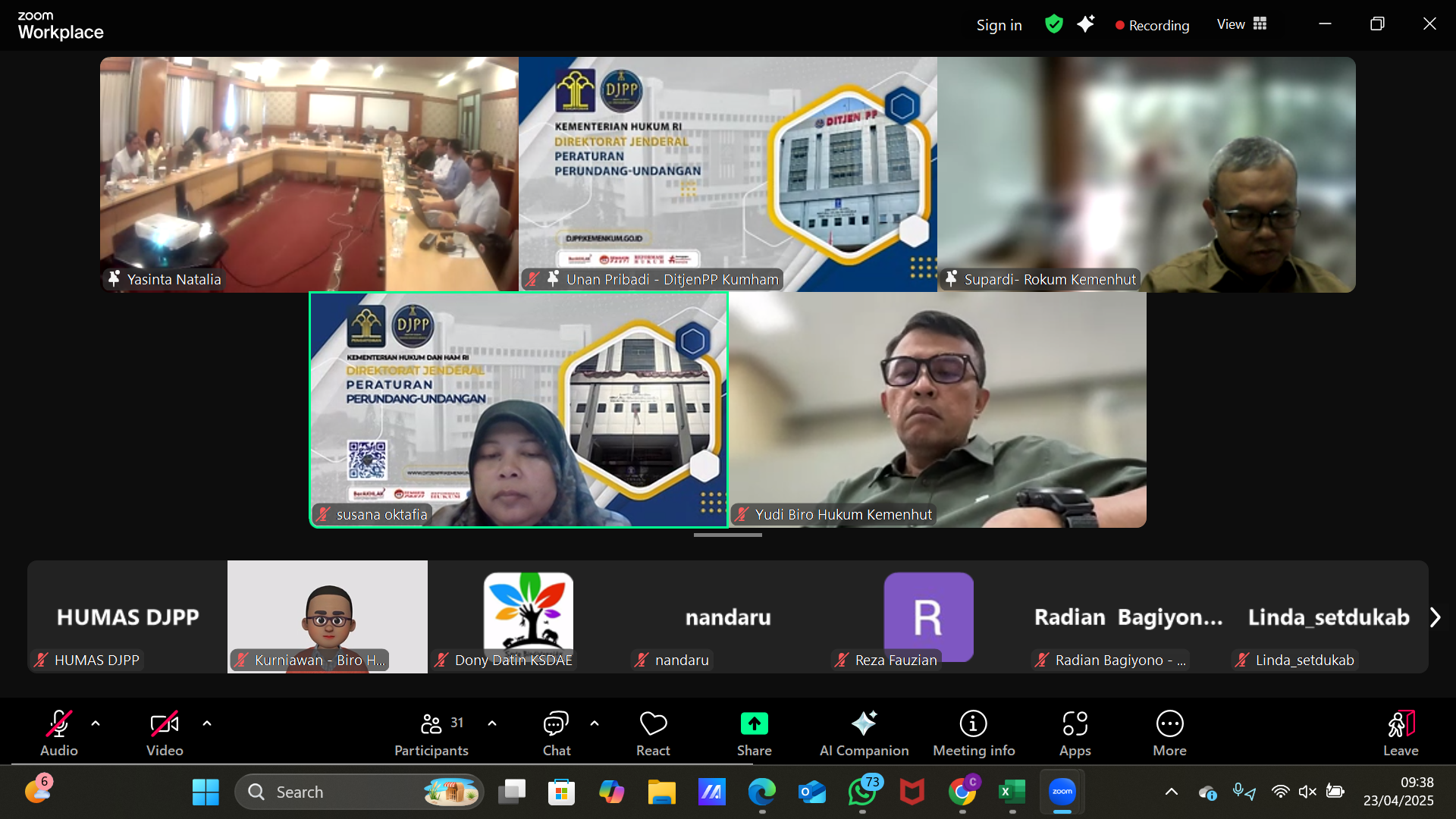The height and width of the screenshot is (819, 1456).
Task: Unmute microphone with Audio button
Action: point(59,733)
